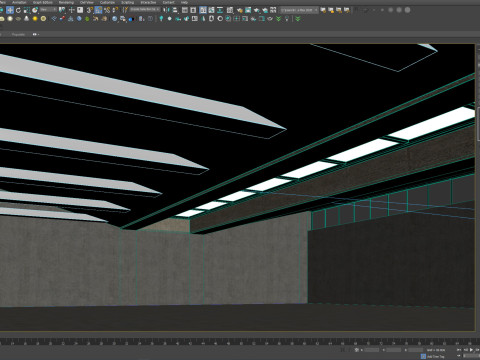Create a V-Ray Sun light
The height and width of the screenshot is (360, 480).
pos(35,19)
